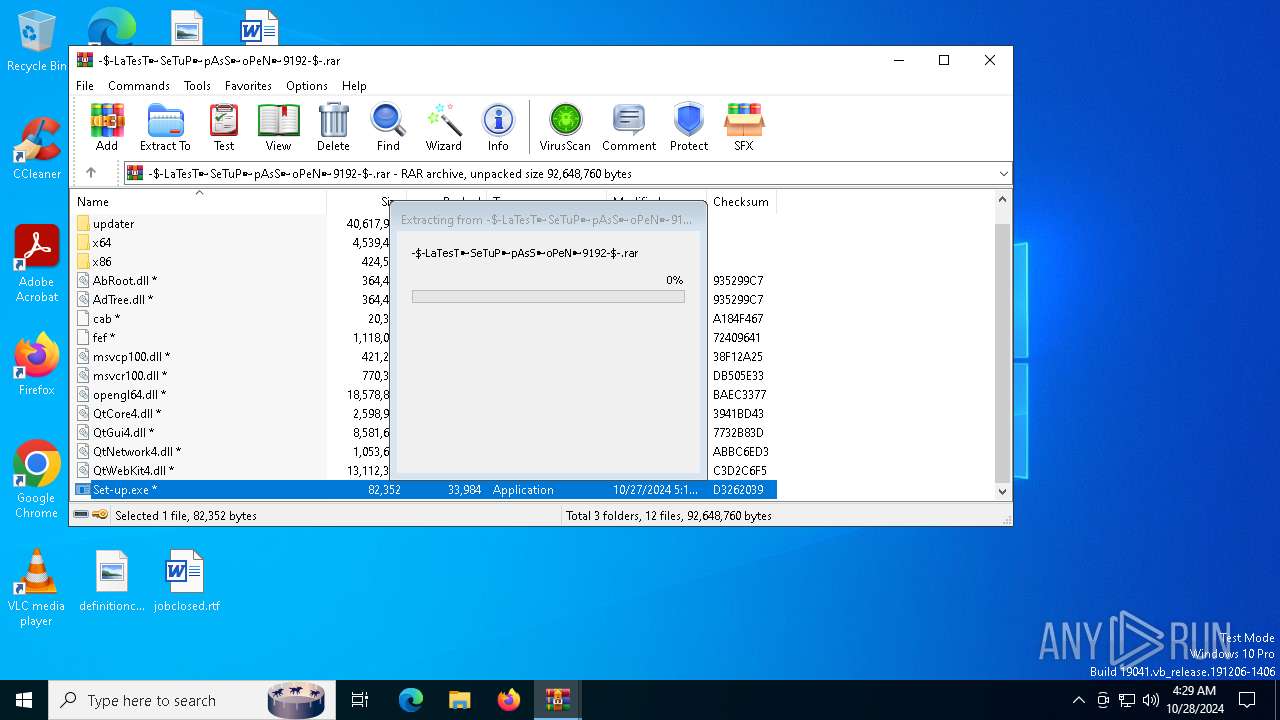The height and width of the screenshot is (720, 1280).
Task: Select the Set-up.exe file row
Action: (x=425, y=490)
